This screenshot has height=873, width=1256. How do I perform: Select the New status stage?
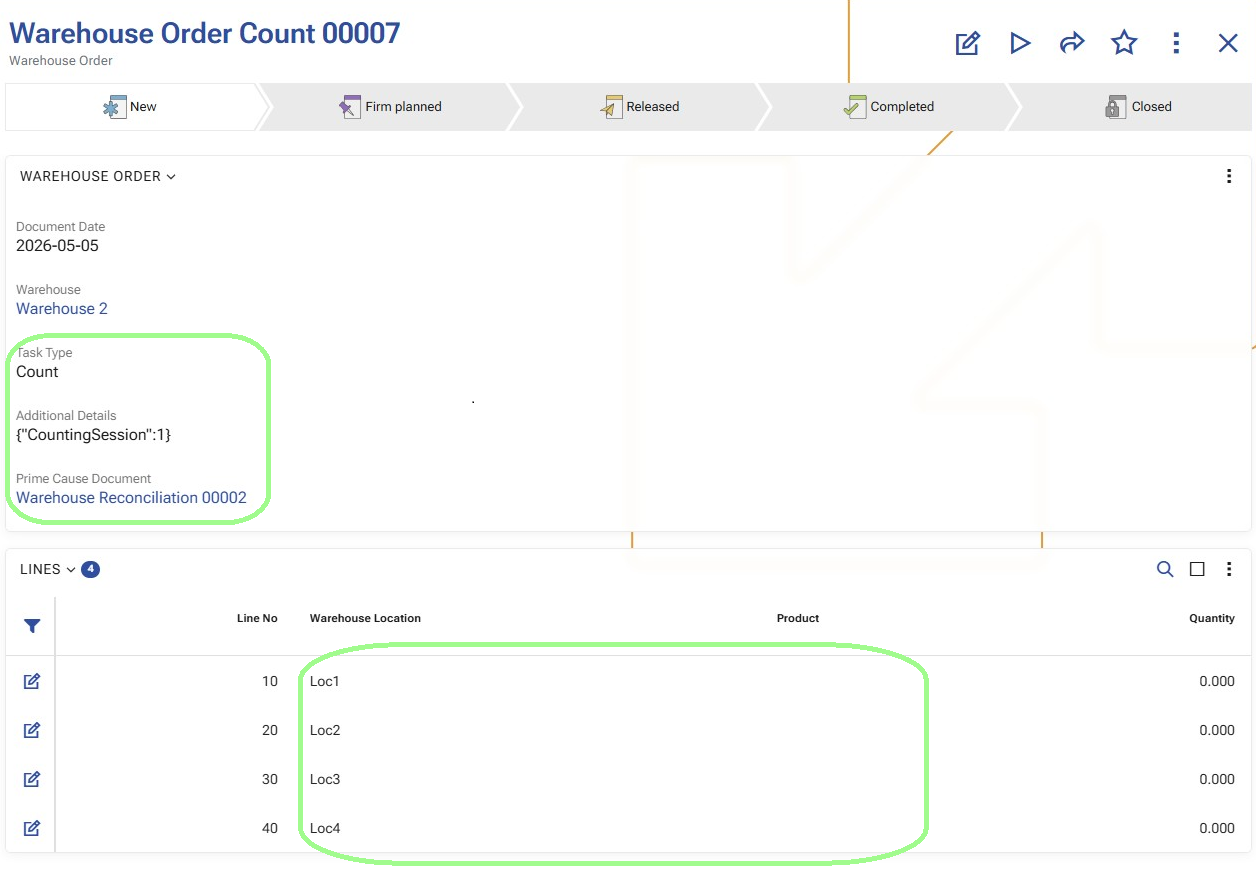click(131, 107)
